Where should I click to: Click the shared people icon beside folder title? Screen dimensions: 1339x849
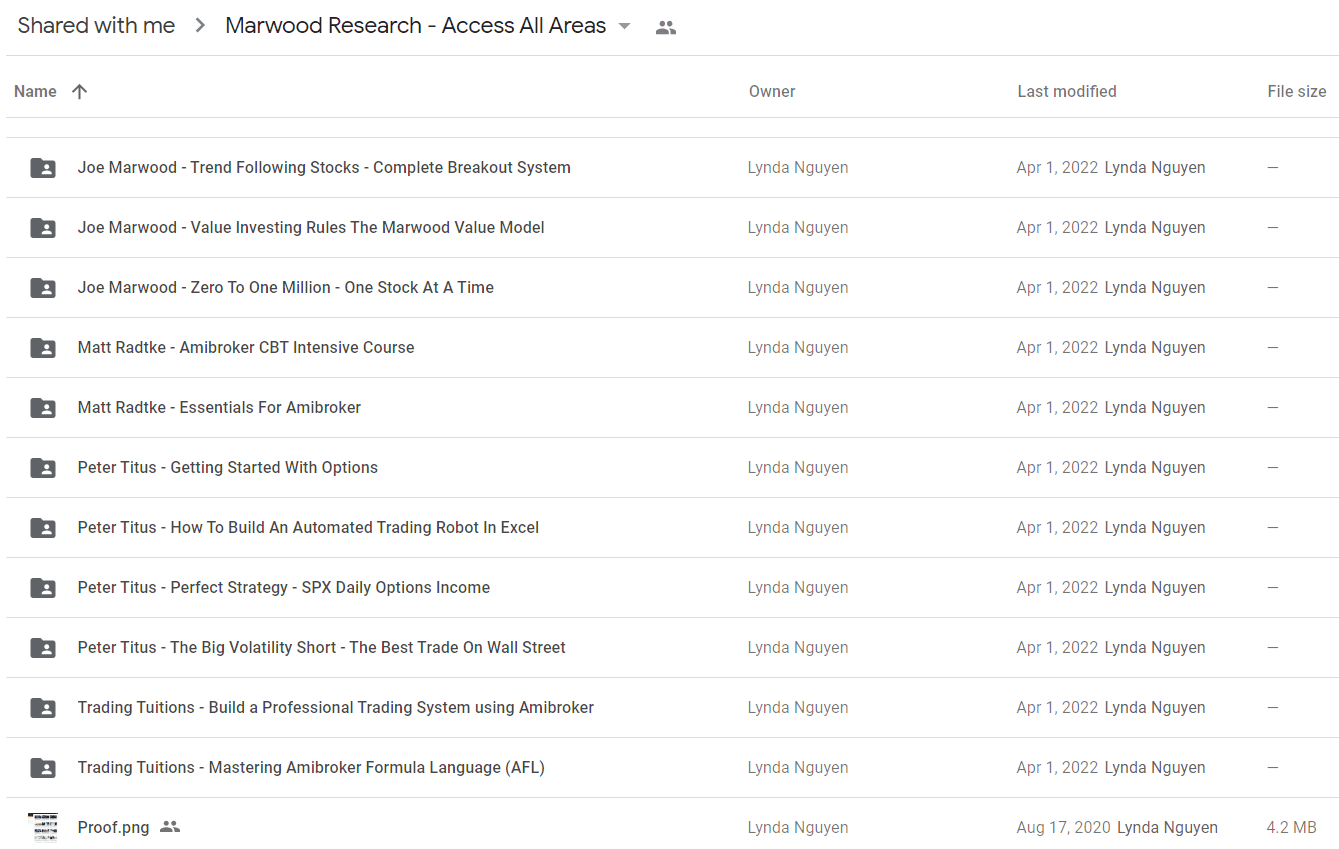pyautogui.click(x=666, y=28)
